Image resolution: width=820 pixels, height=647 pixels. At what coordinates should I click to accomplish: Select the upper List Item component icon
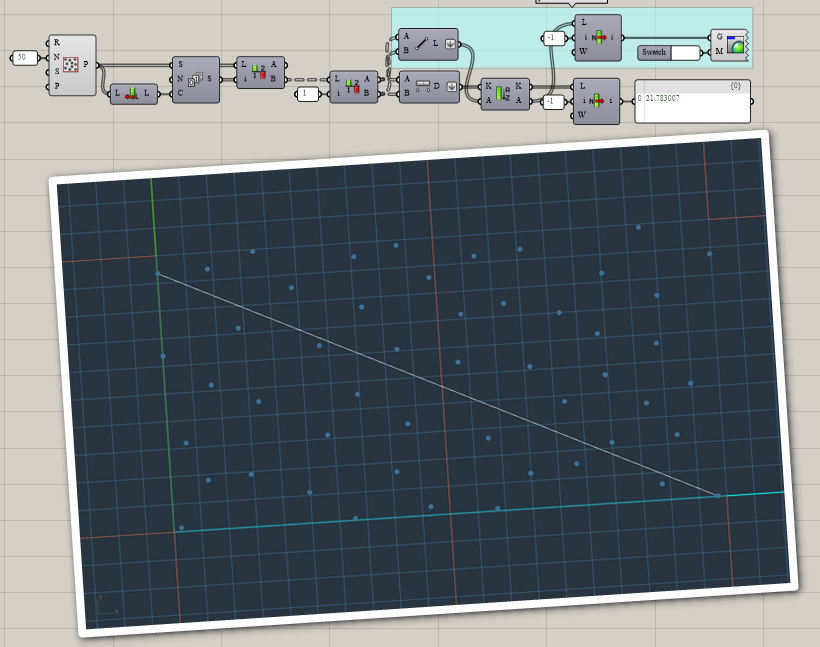pos(598,37)
